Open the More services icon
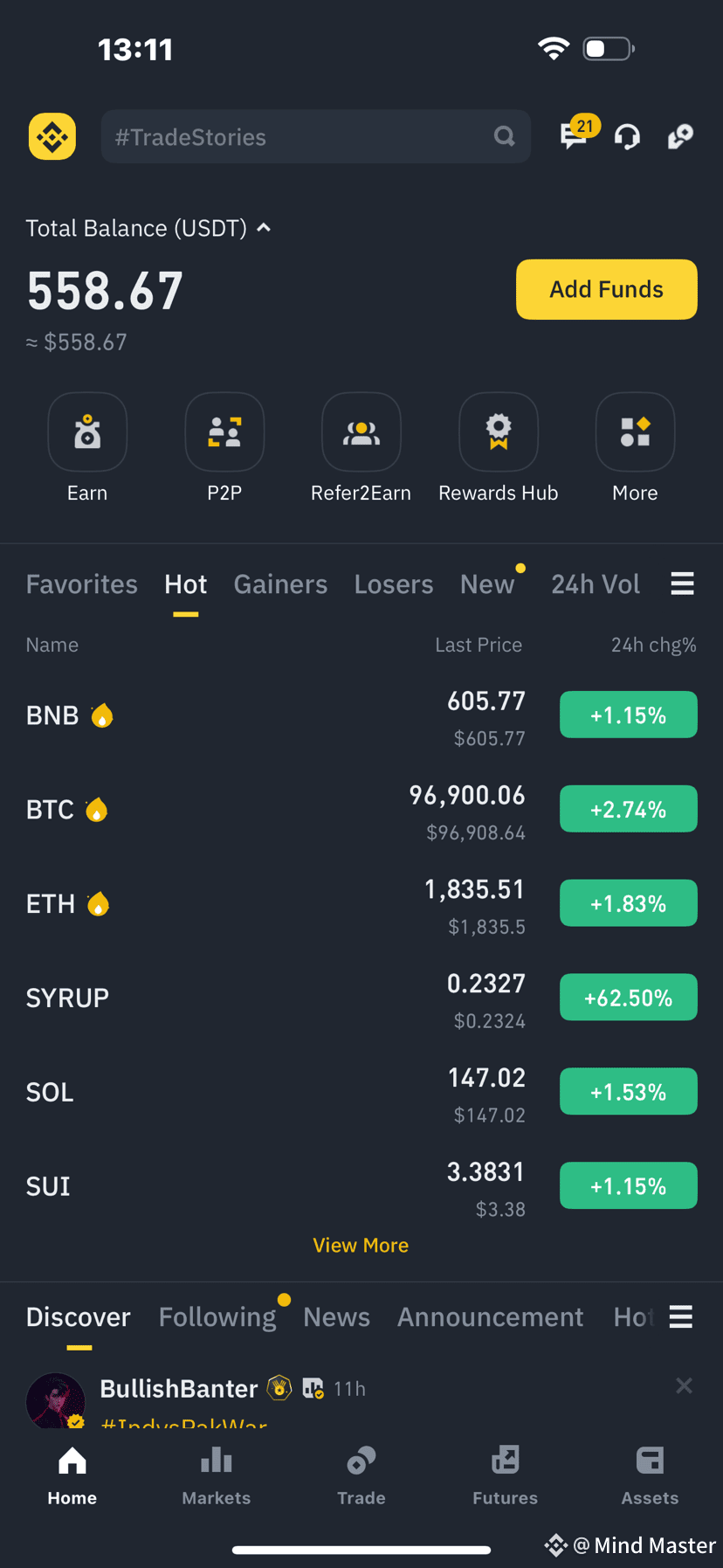Screen dimensions: 723x1568 pyautogui.click(x=636, y=432)
